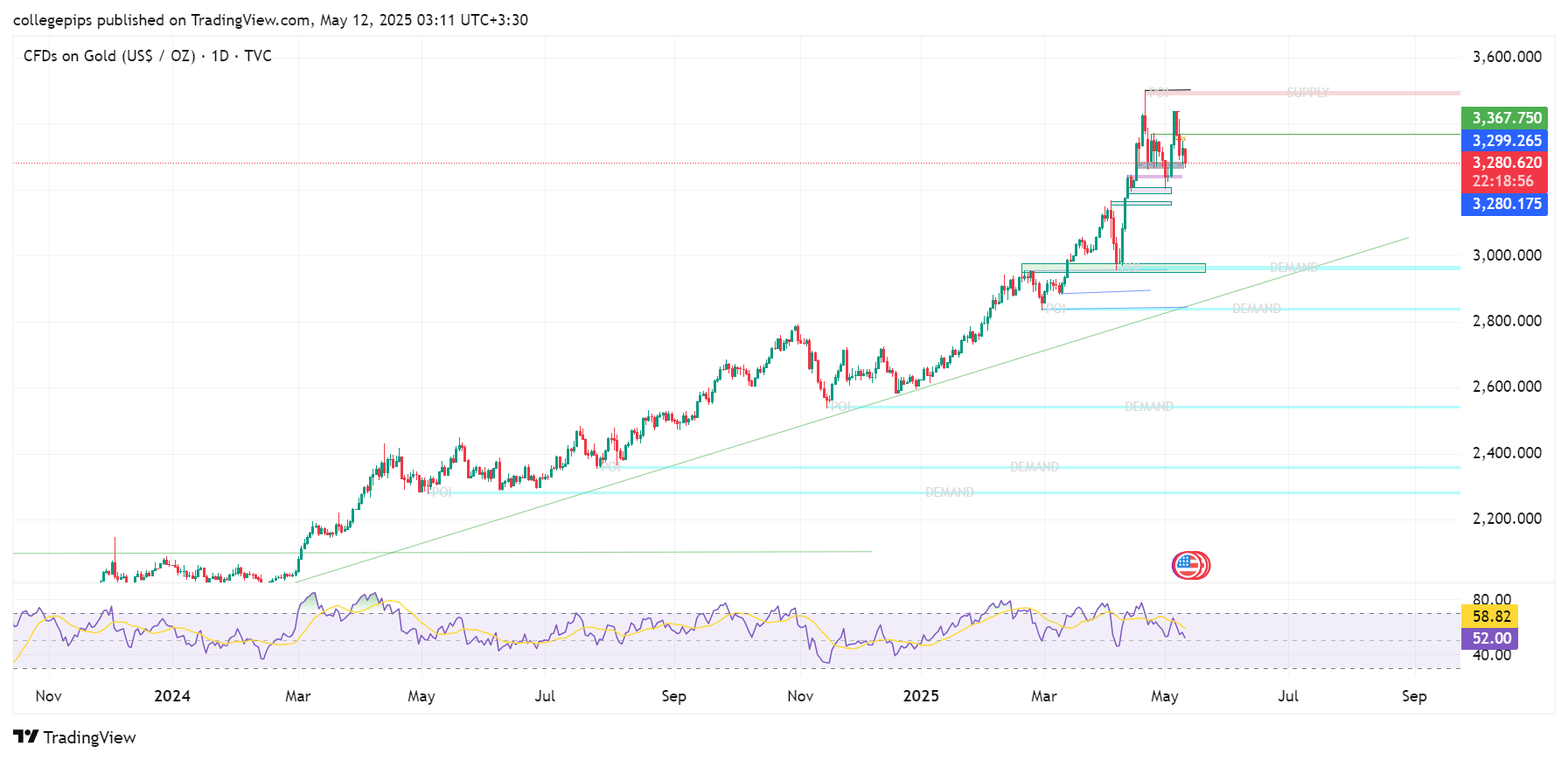This screenshot has width=1568, height=760.
Task: Open the TradingView logo at bottom left
Action: (x=75, y=737)
